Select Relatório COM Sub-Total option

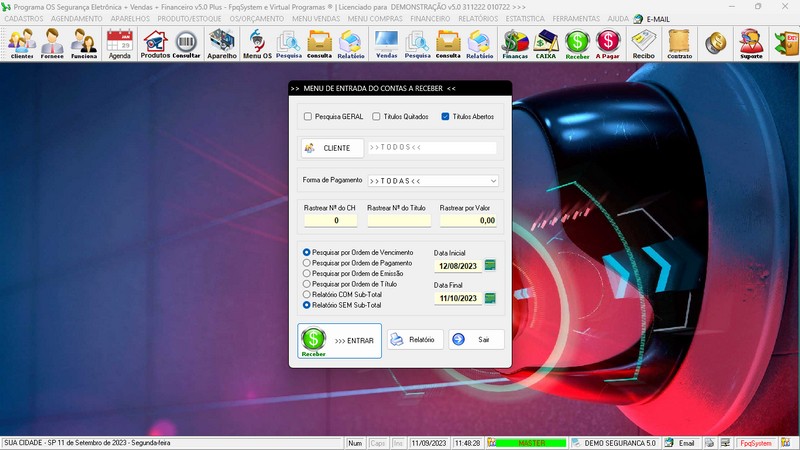pyautogui.click(x=307, y=295)
